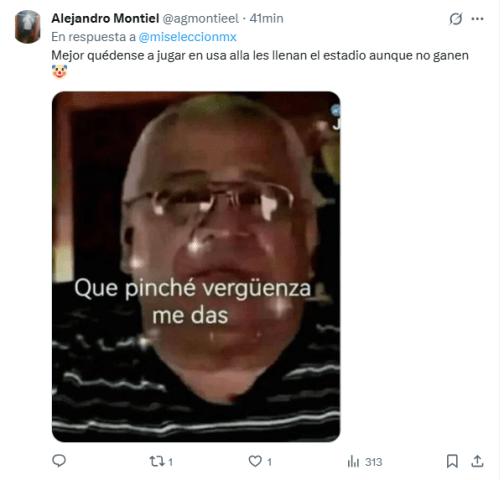Click the reply speech bubble icon

click(x=59, y=461)
